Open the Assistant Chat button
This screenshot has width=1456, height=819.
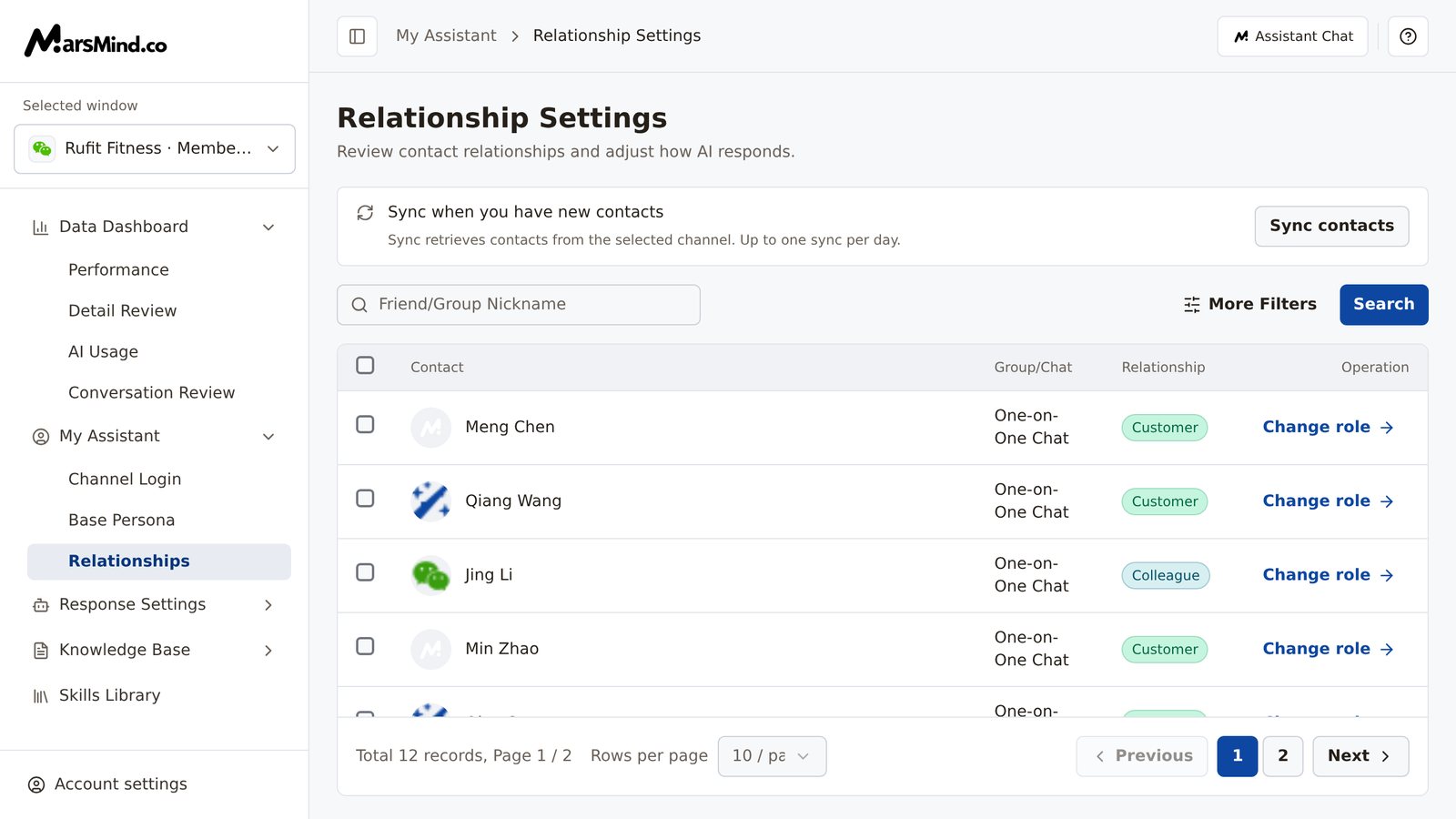point(1292,36)
